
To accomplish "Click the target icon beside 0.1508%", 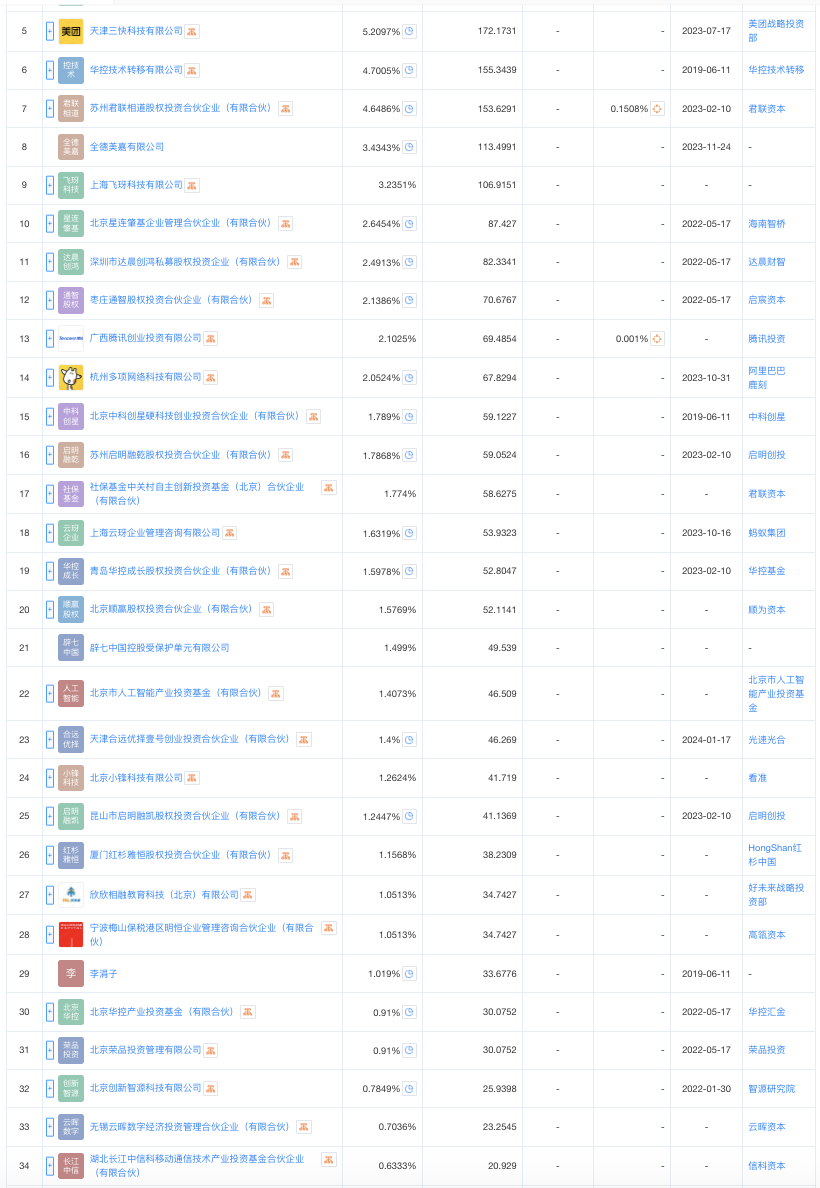I will point(657,108).
